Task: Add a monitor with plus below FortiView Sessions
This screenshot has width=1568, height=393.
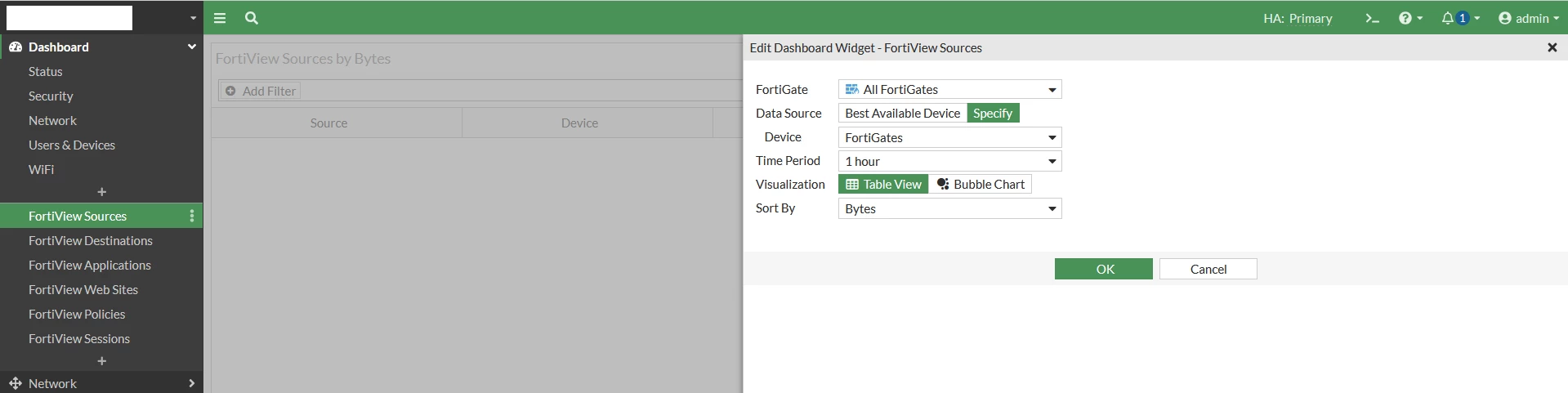Action: point(101,361)
